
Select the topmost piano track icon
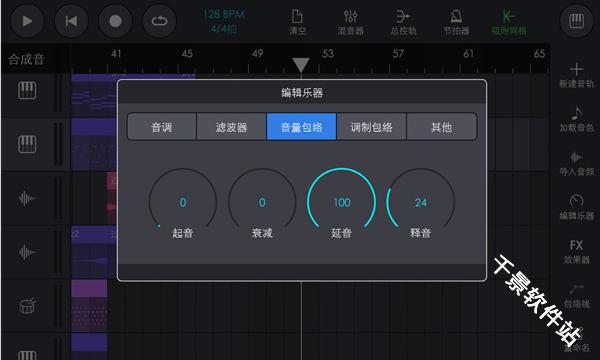tap(27, 91)
